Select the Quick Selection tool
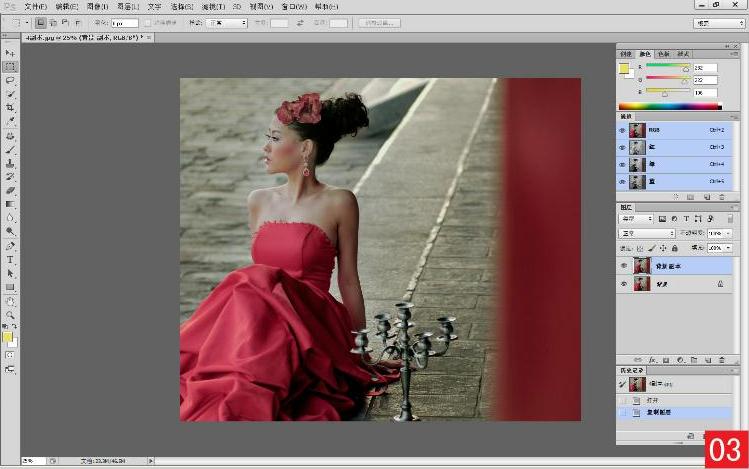 [x=10, y=94]
